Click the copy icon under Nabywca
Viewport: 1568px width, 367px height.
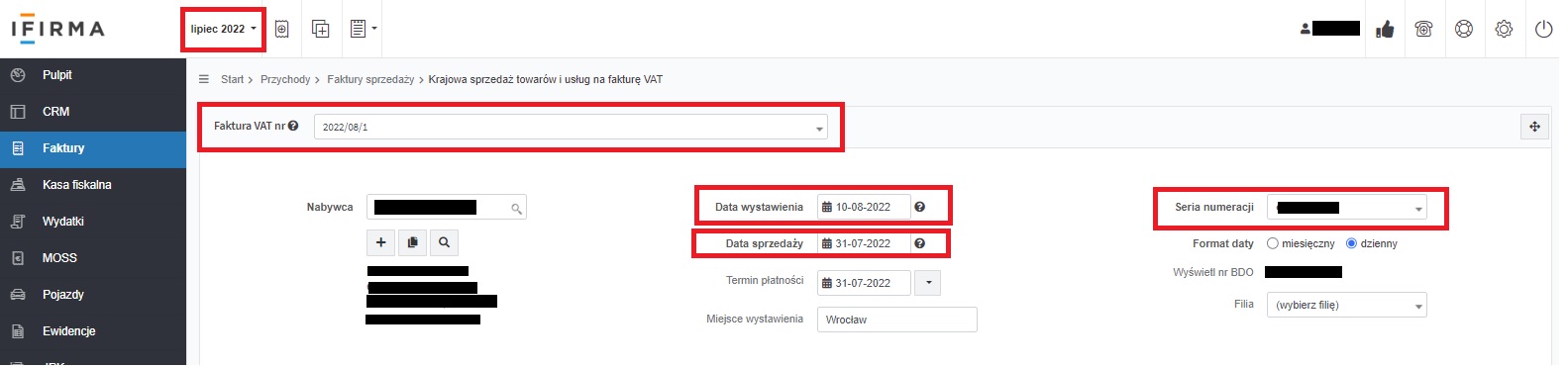(412, 242)
